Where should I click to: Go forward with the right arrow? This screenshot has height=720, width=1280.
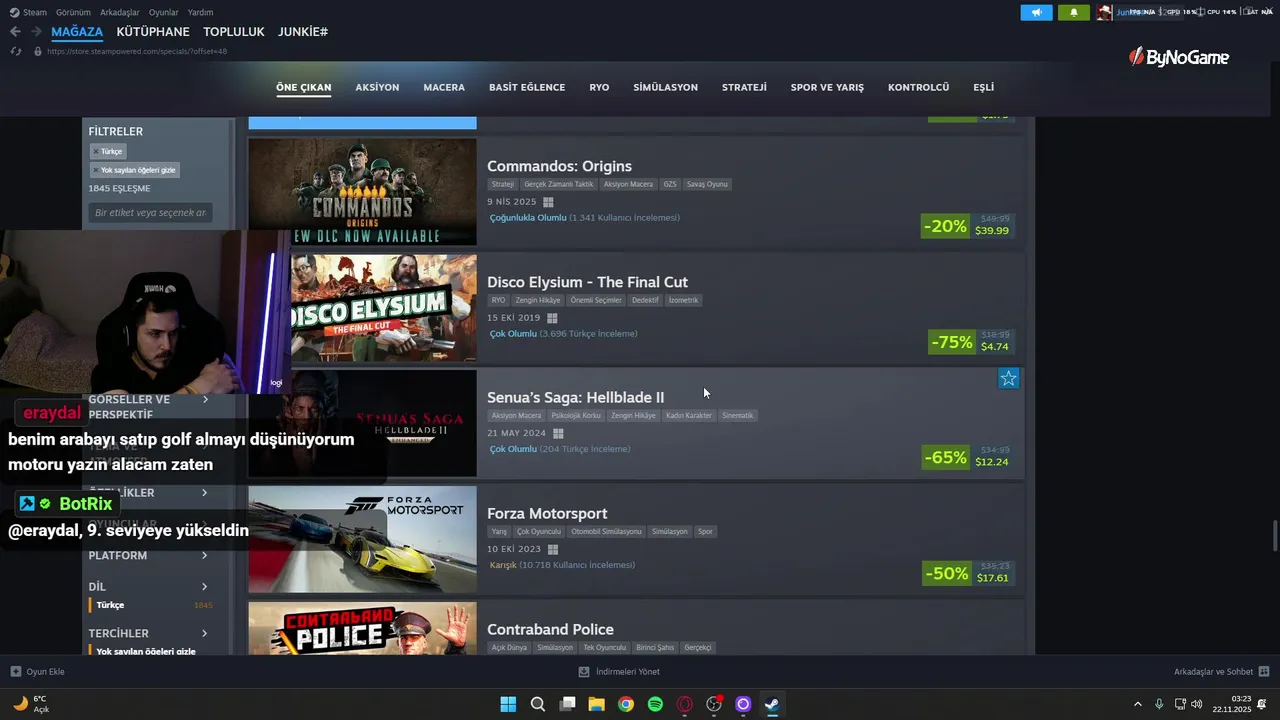36,32
